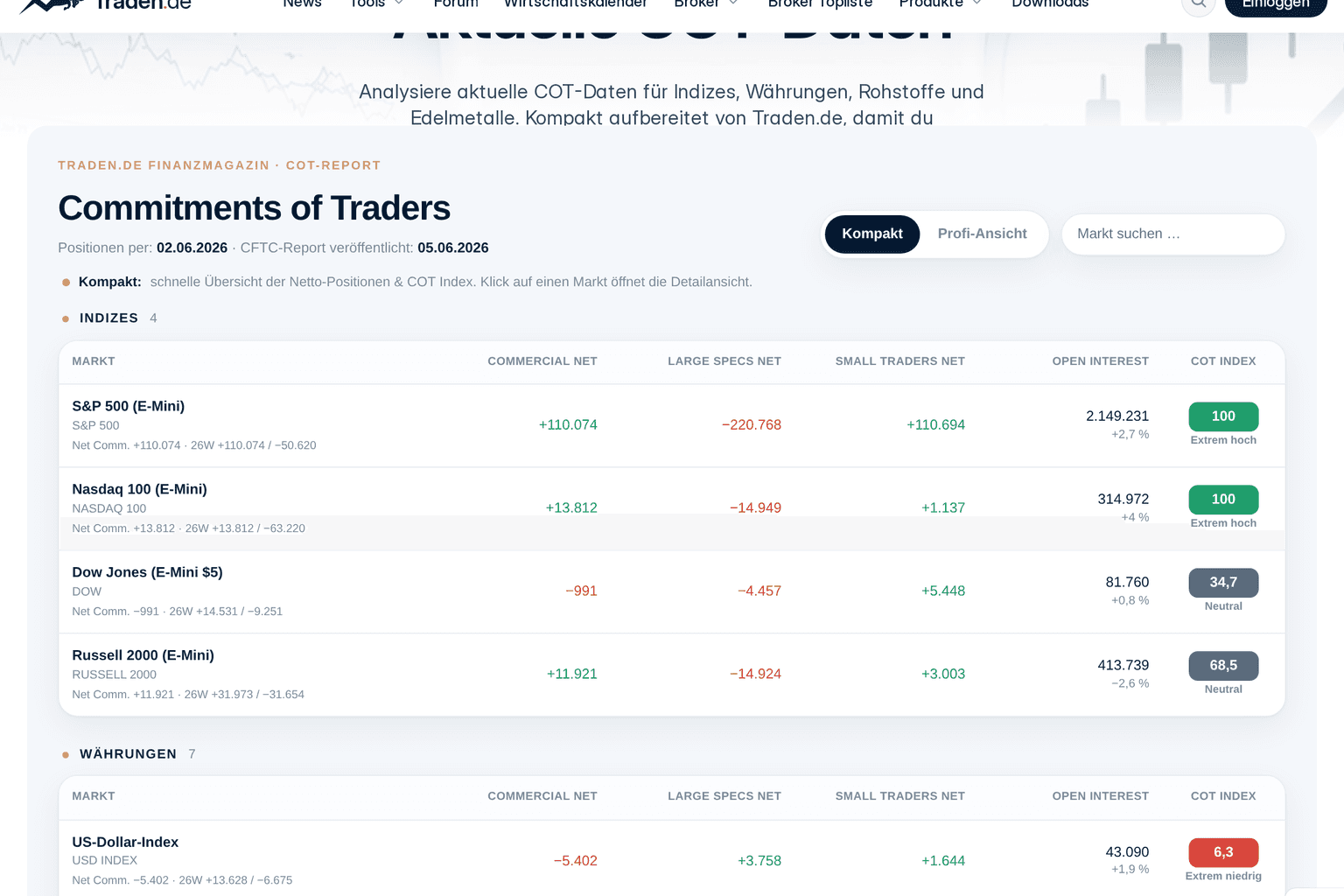Open the Russell 2000 (E-Mini) row

tap(672, 675)
